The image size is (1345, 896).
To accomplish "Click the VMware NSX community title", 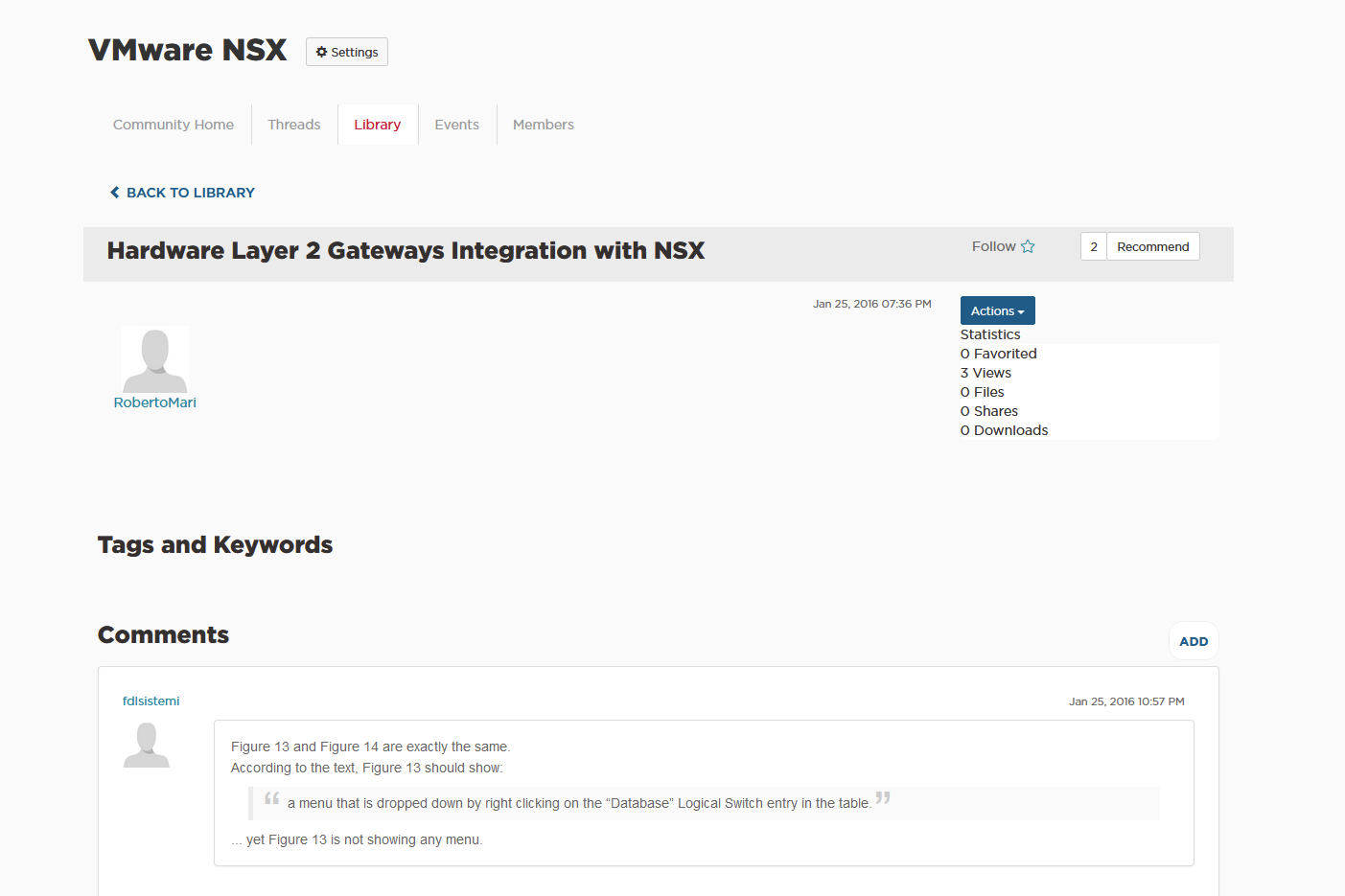I will click(x=188, y=50).
